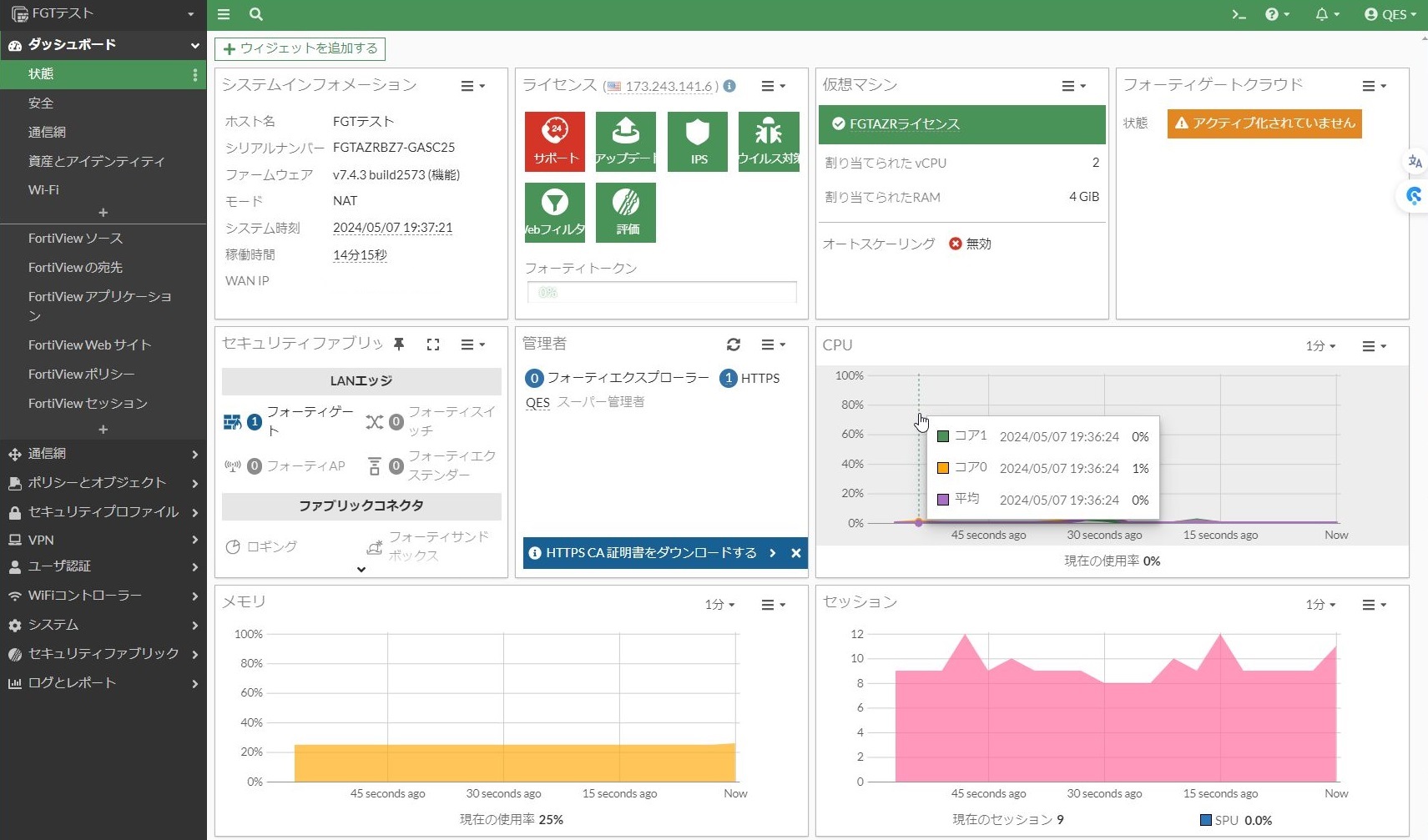Screen dimensions: 1428x840
Task: Expand セキュリティファブリック widget to fullscreen
Action: [x=432, y=345]
